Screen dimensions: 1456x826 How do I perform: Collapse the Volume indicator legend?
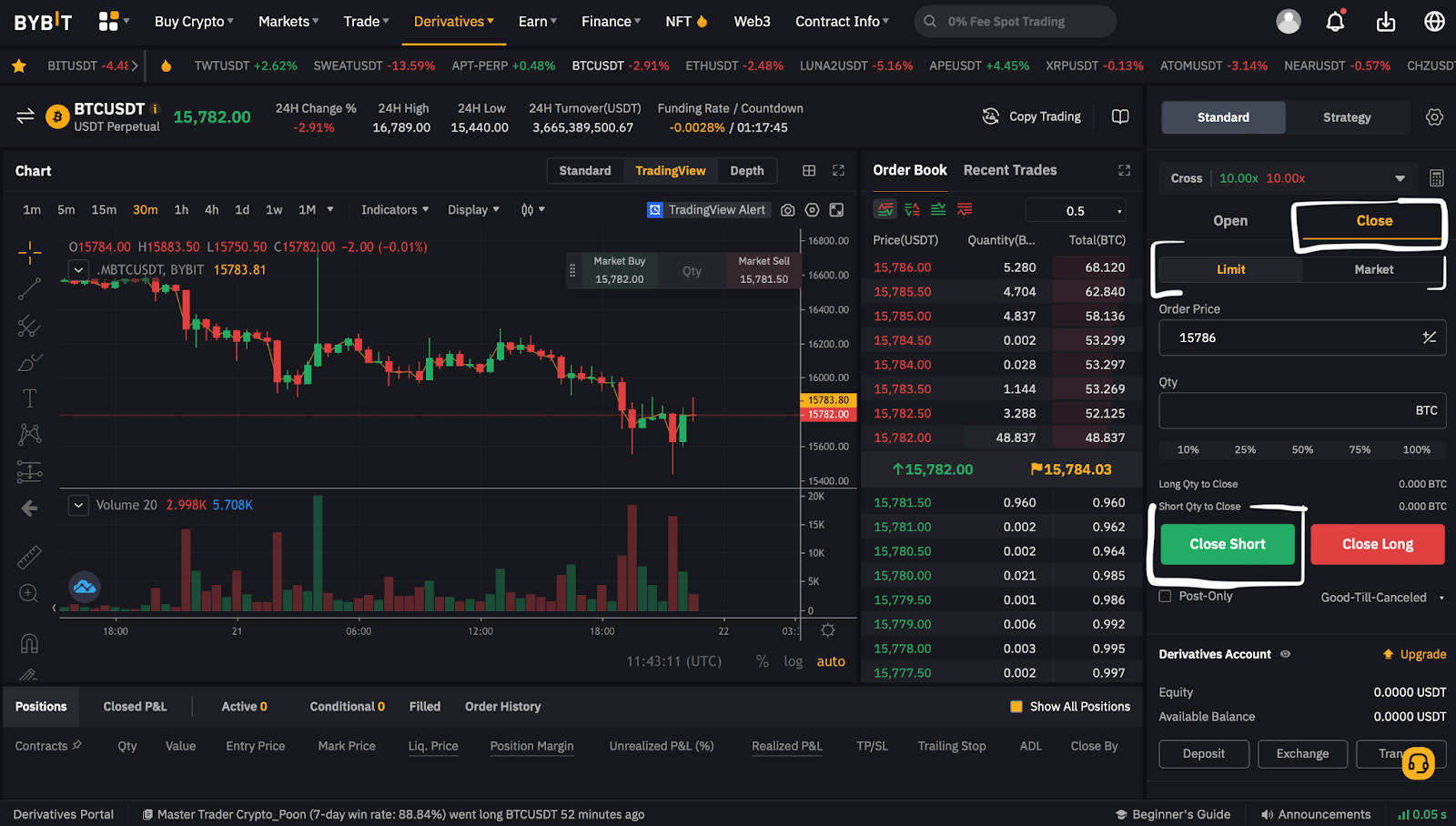[x=79, y=505]
